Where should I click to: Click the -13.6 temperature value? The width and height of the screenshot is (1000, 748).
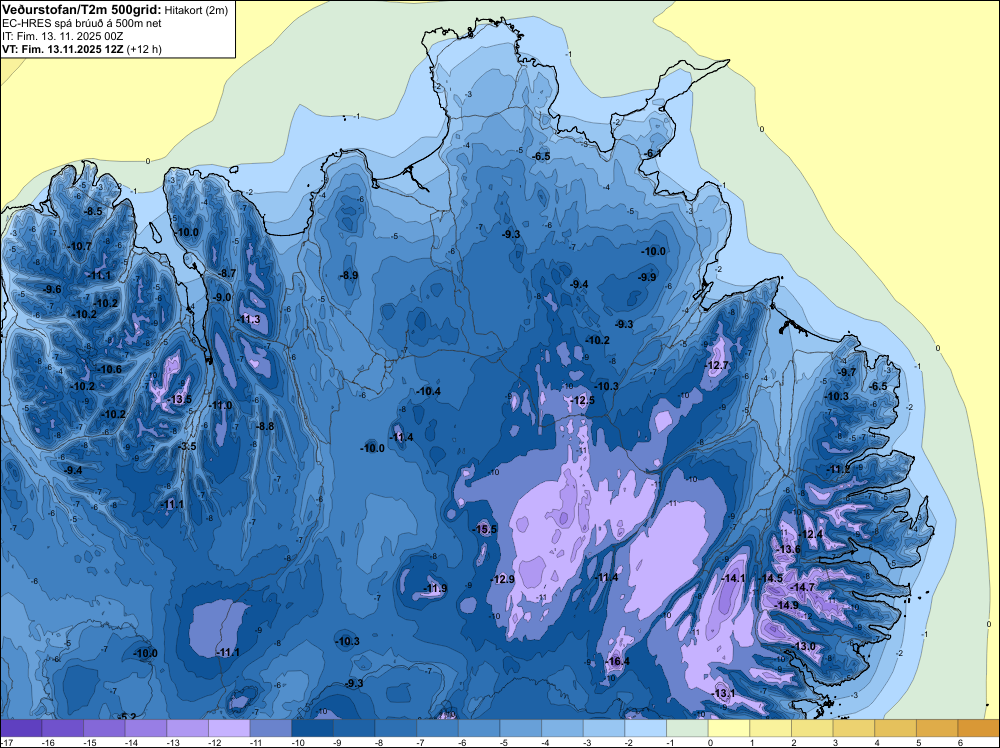(x=788, y=549)
